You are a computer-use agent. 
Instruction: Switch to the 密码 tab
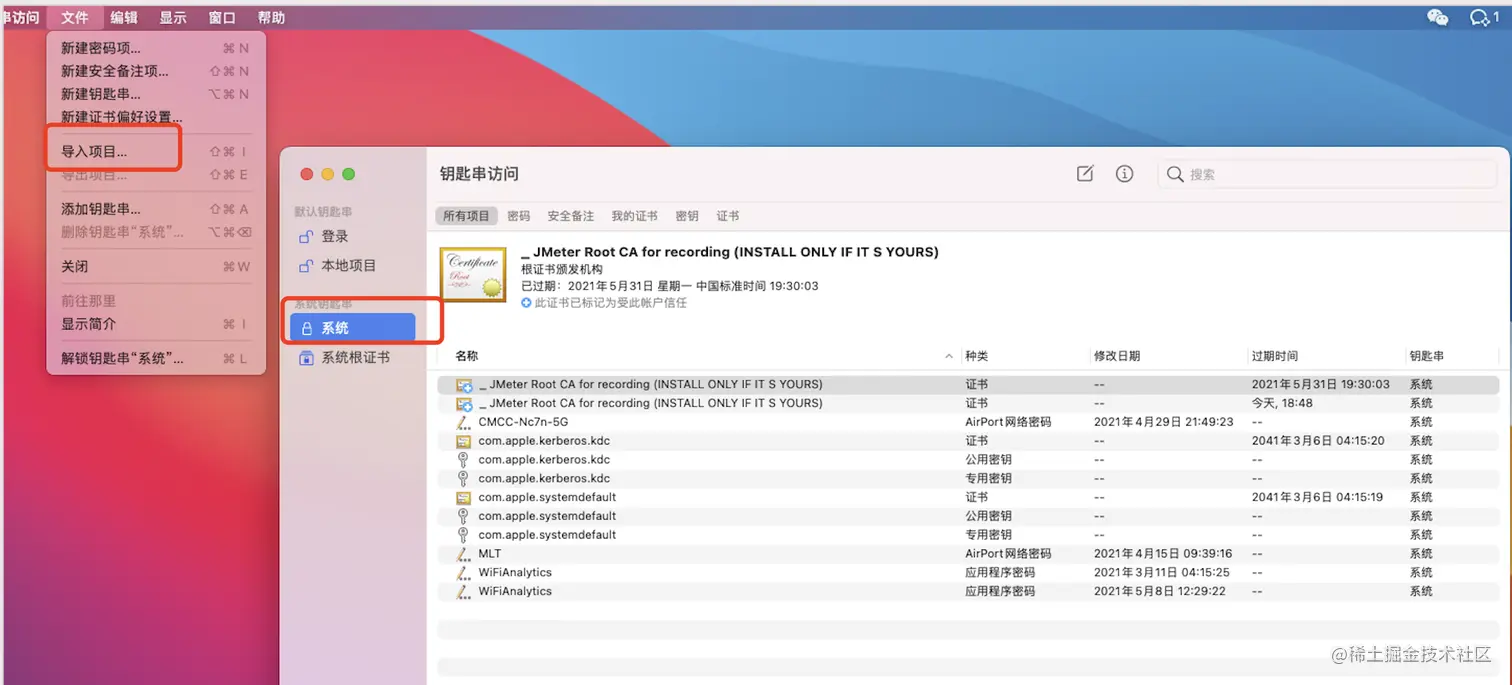point(519,216)
